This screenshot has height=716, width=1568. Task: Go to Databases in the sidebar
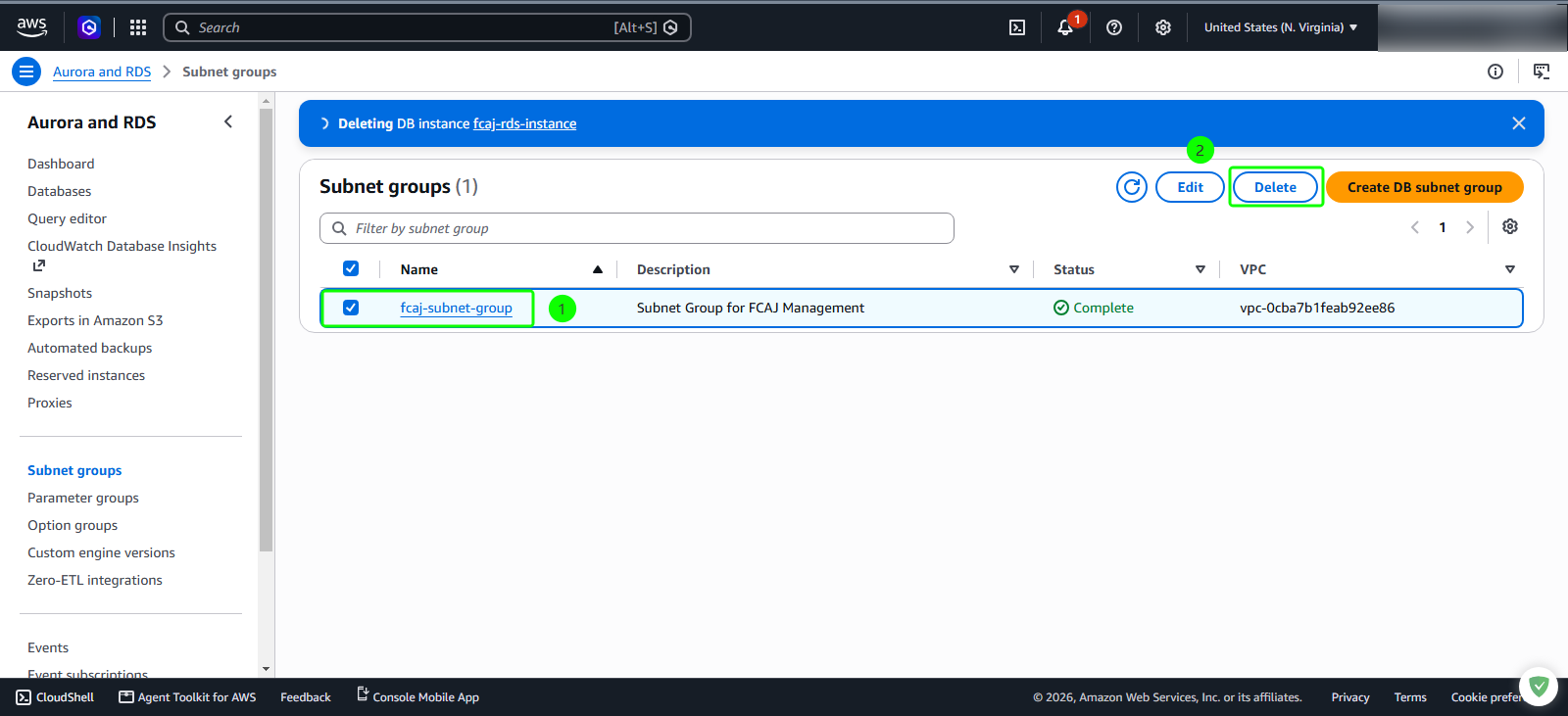59,191
